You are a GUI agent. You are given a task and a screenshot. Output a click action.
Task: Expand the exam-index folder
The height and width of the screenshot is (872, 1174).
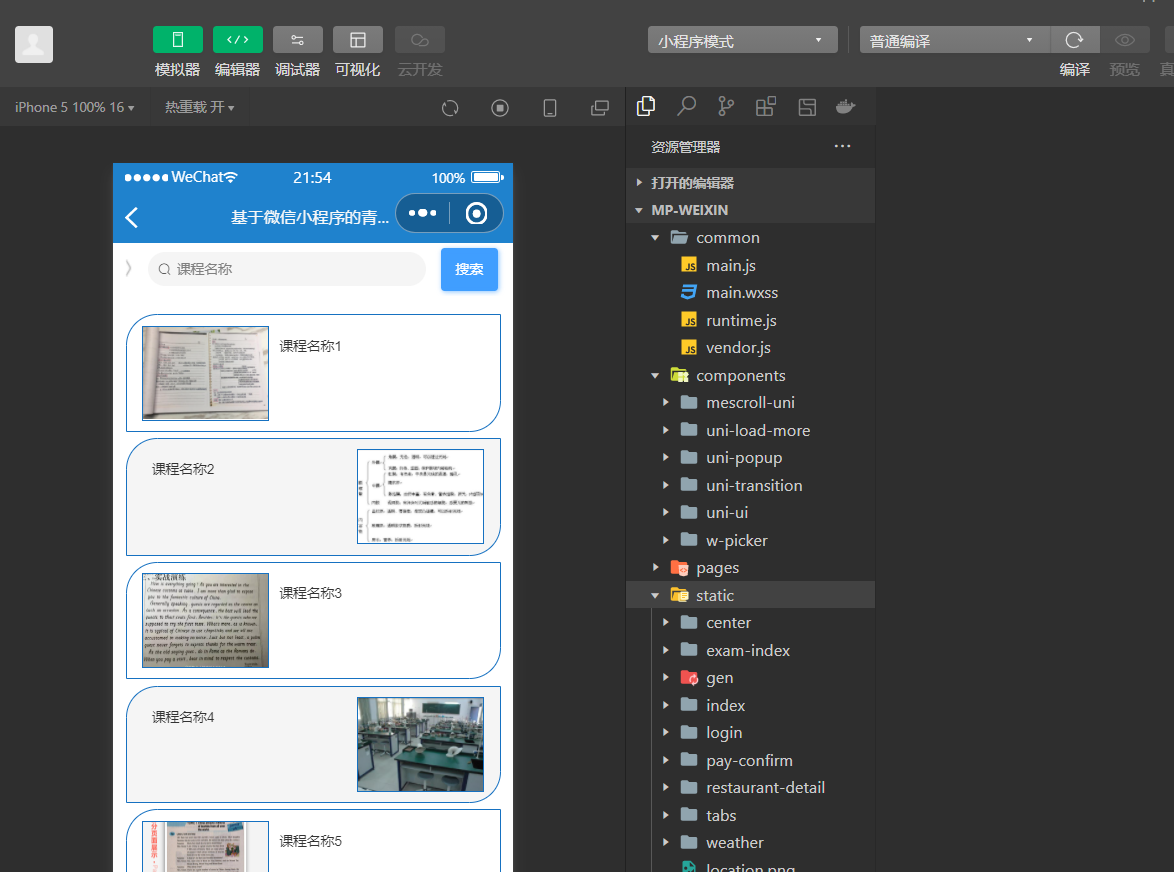[750, 650]
